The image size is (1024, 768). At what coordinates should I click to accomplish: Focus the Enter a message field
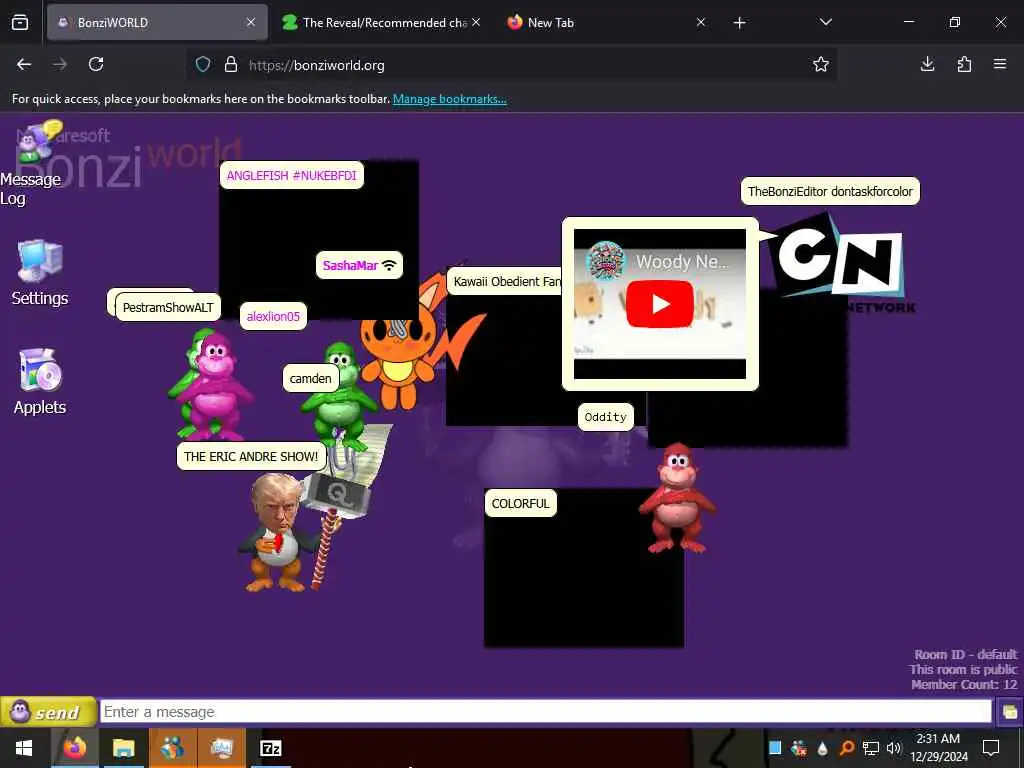point(545,712)
